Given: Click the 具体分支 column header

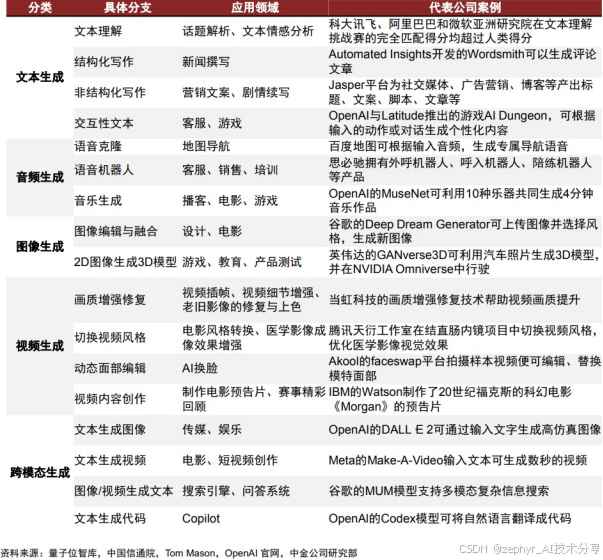Looking at the screenshot, I should coord(128,8).
